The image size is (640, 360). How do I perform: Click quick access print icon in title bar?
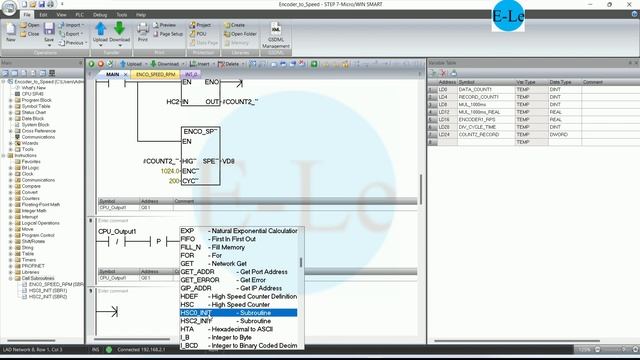(x=50, y=4)
